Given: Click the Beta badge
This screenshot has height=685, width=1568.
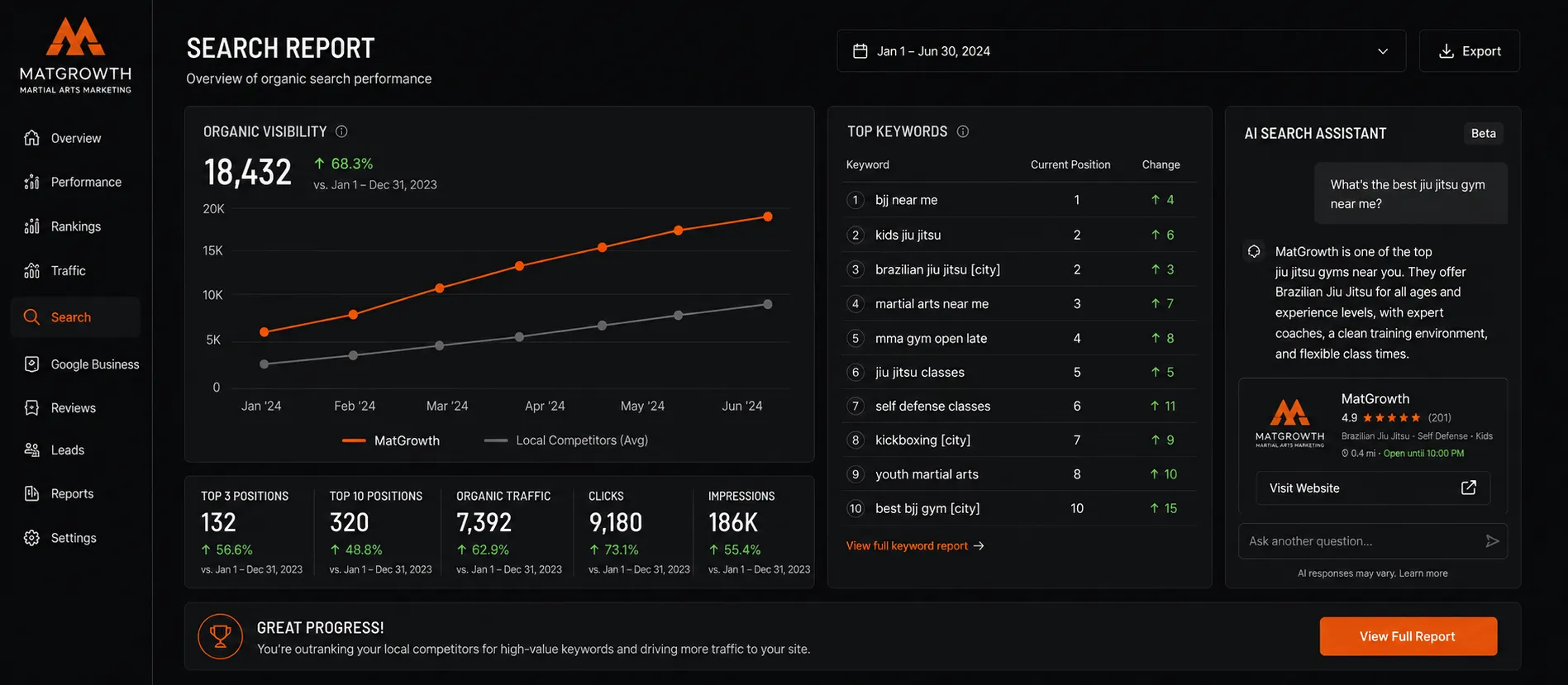Looking at the screenshot, I should click(1483, 133).
